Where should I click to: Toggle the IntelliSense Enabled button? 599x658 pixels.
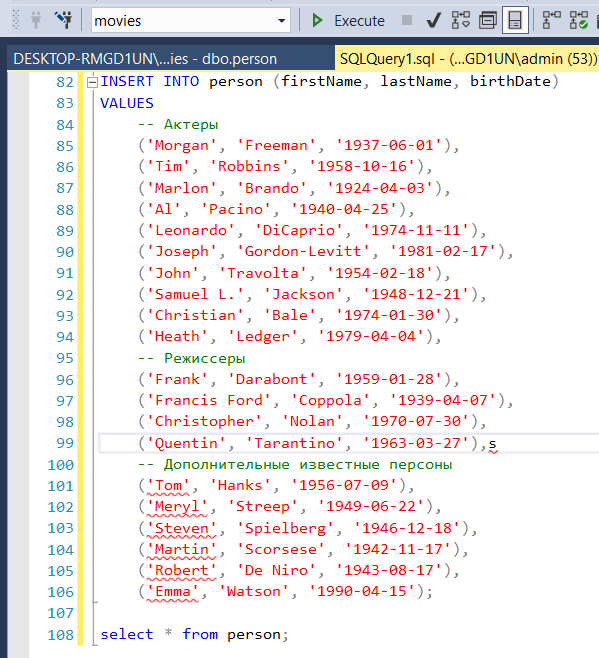pos(515,20)
